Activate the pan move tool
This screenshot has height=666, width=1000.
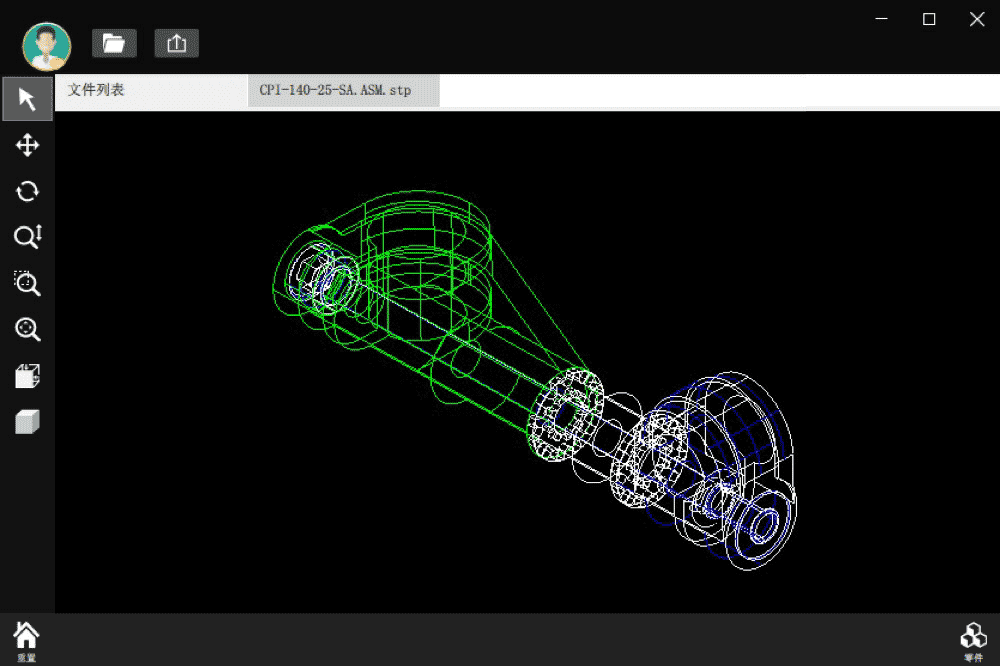27,145
